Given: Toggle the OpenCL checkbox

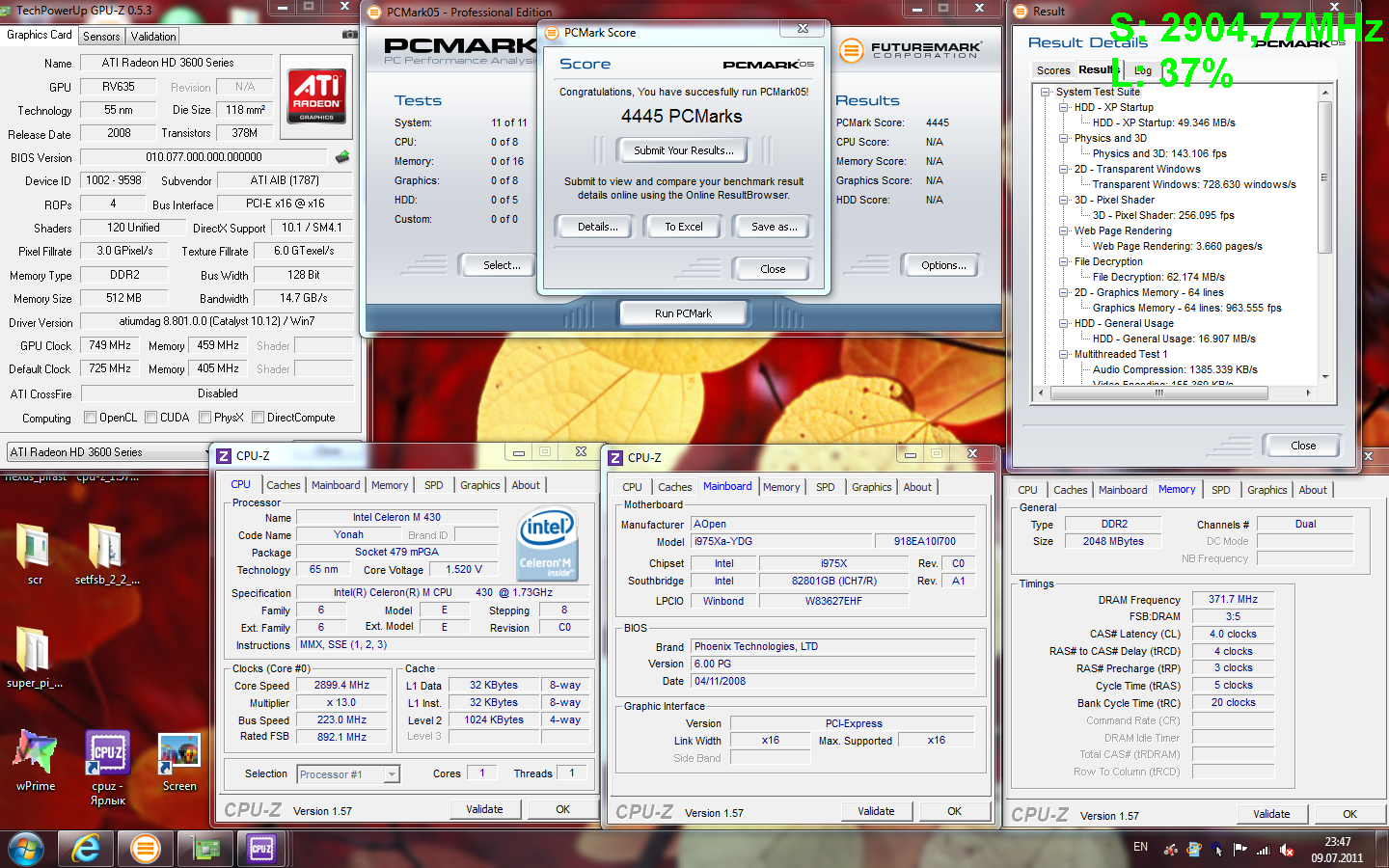Looking at the screenshot, I should (x=90, y=418).
